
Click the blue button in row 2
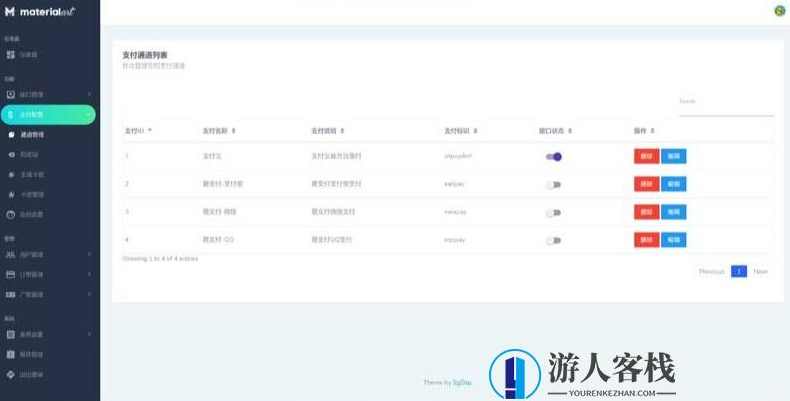coord(674,184)
